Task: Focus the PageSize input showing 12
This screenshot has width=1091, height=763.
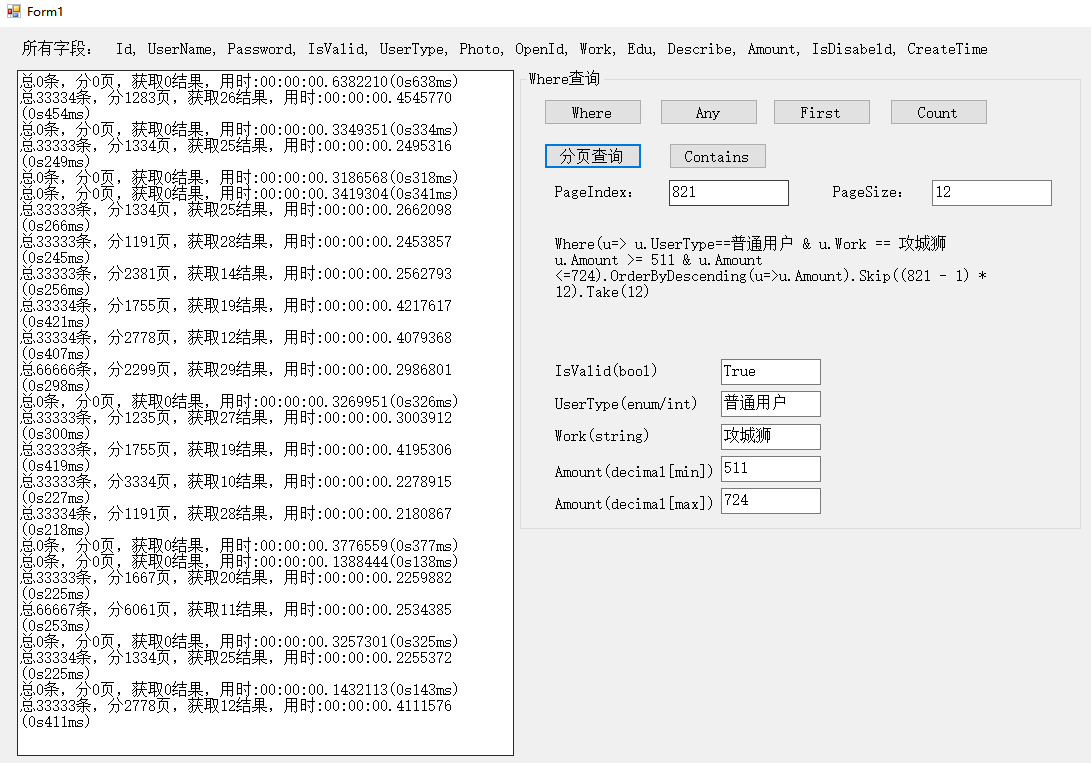Action: (x=992, y=193)
